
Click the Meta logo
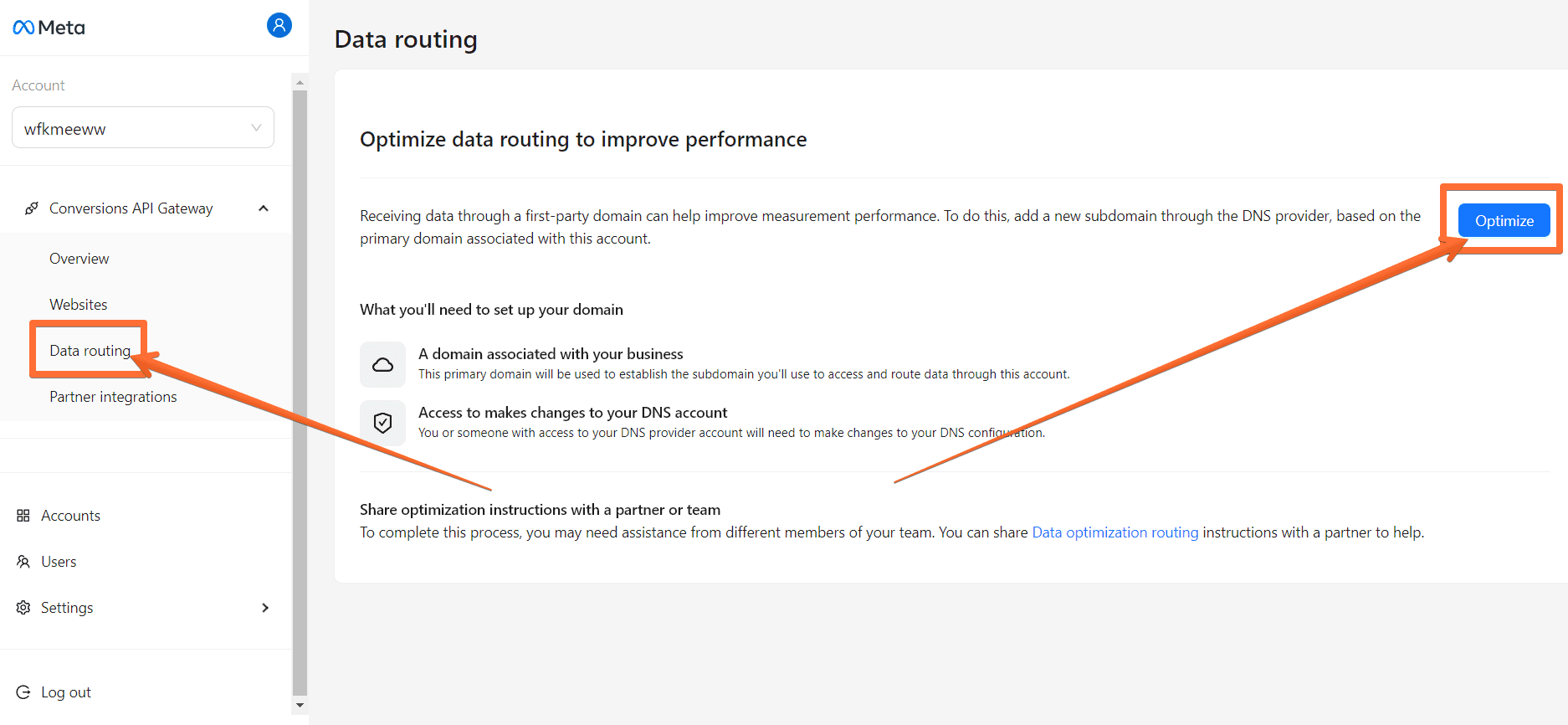point(49,28)
